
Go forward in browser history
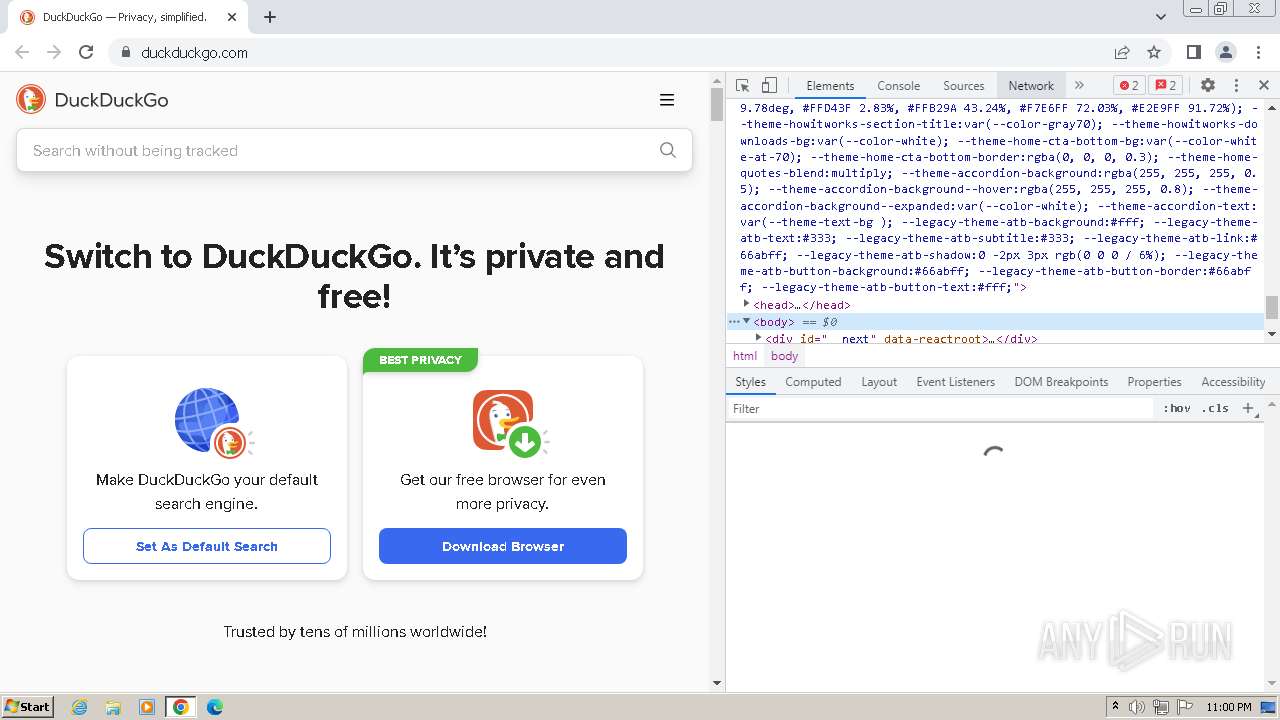[x=54, y=52]
